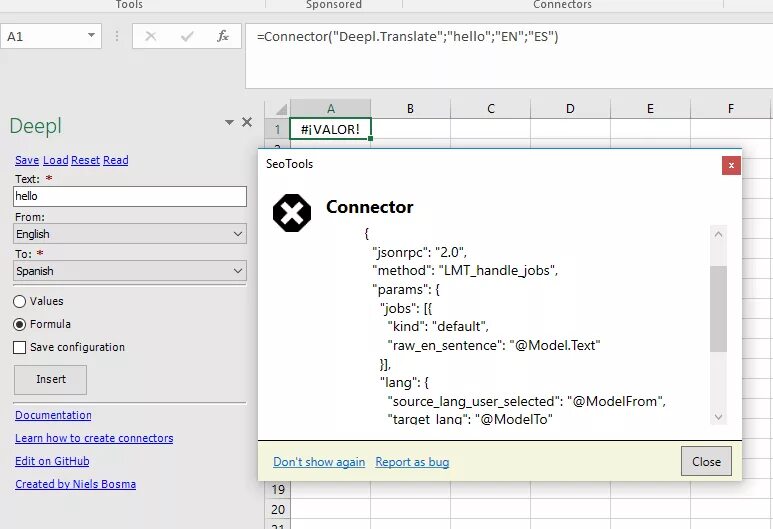
Task: Click the "source_lang_user_selected" line
Action: coord(526,401)
